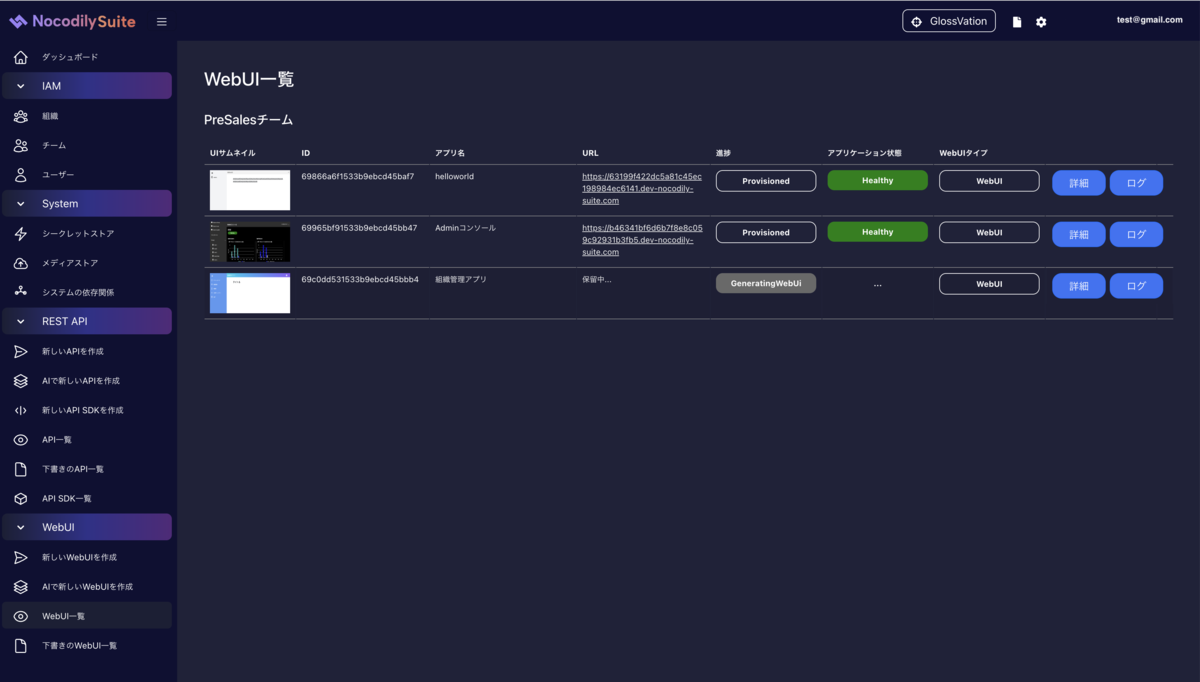Click the 下書きのAPI一覧 file icon
The image size is (1200, 682).
pyautogui.click(x=21, y=469)
